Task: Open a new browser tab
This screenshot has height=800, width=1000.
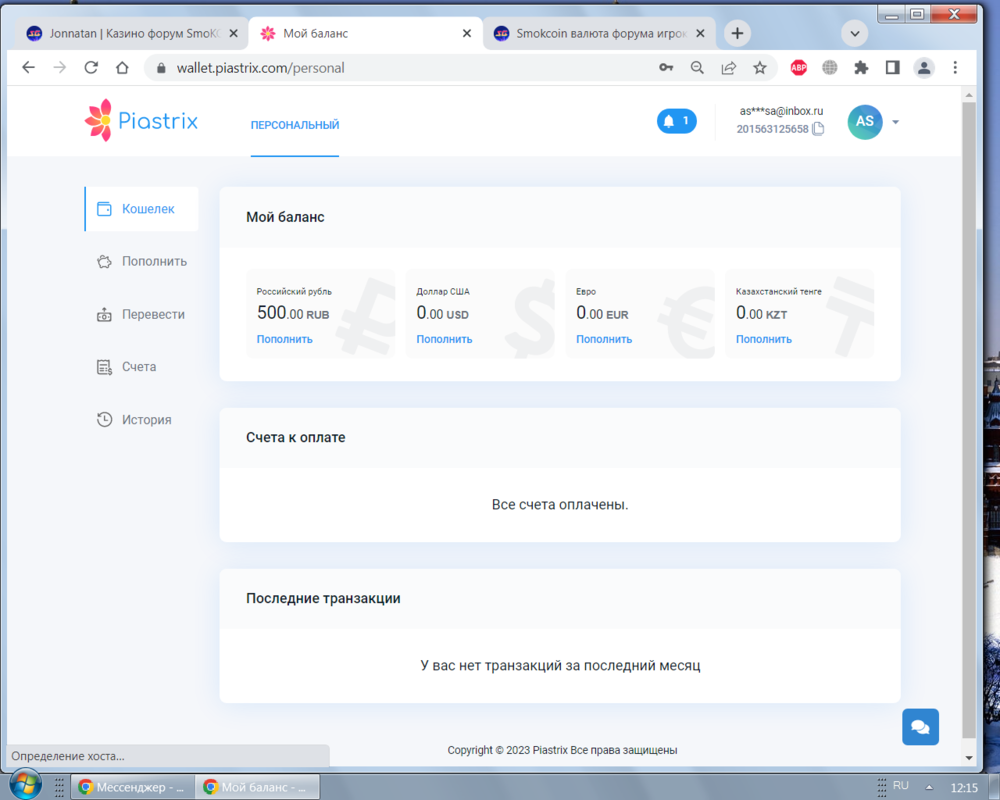Action: click(x=737, y=33)
